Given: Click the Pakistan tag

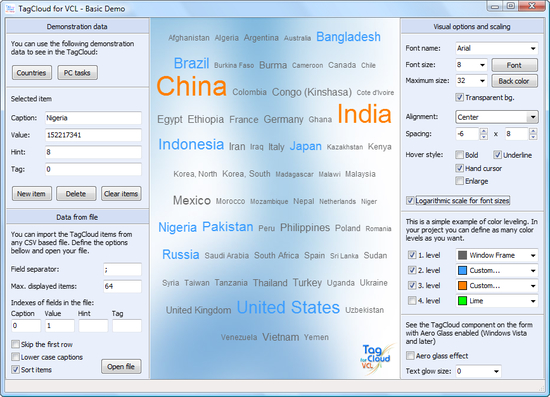Looking at the screenshot, I should point(228,227).
